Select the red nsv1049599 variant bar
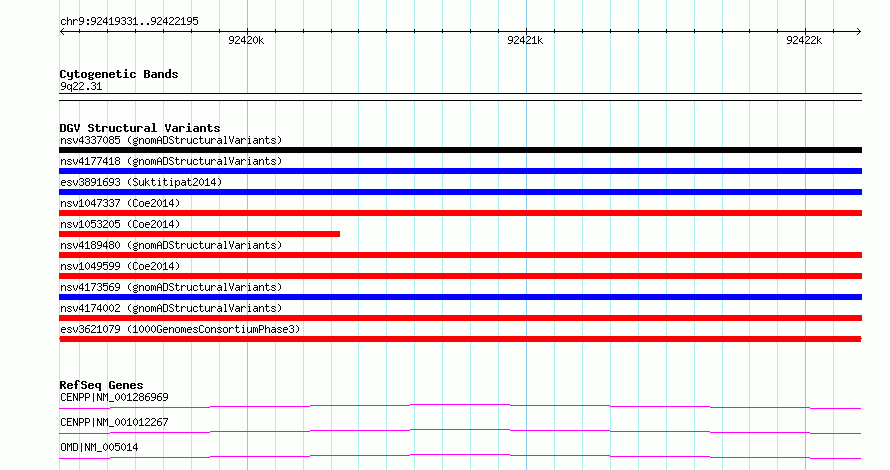This screenshot has width=890, height=470. 460,276
